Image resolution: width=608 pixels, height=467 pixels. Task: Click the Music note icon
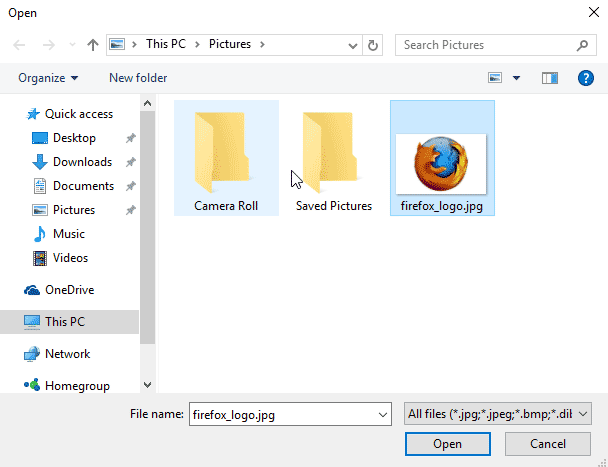39,234
